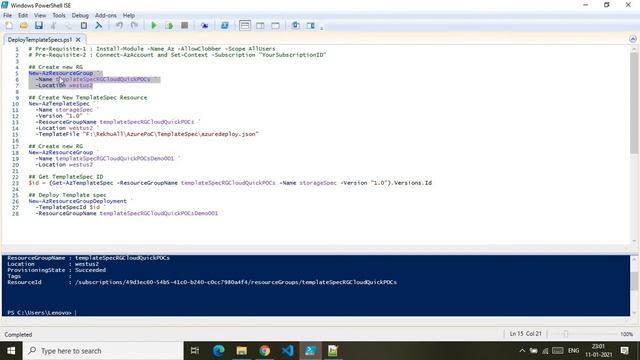Open Task View from the taskbar
640x360 pixels.
tap(195, 351)
